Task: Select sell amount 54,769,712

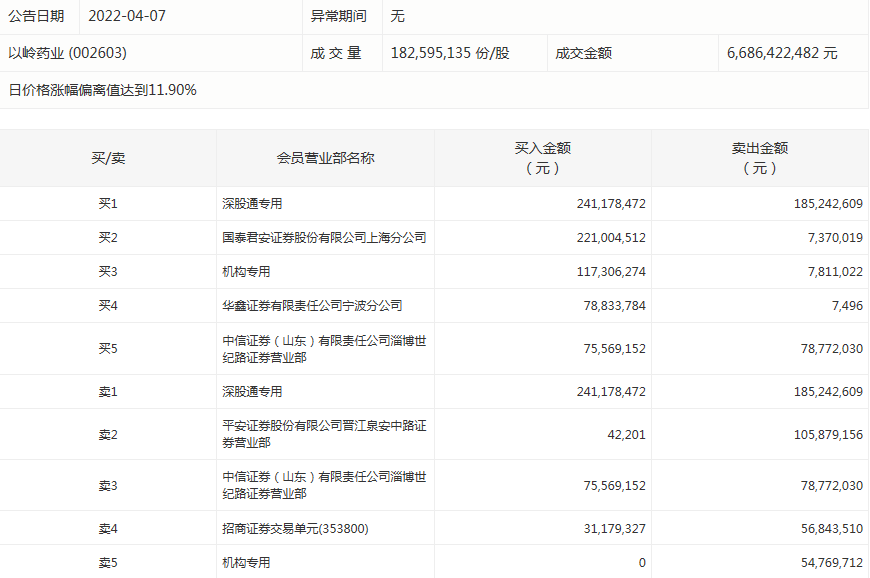Action: (x=832, y=563)
